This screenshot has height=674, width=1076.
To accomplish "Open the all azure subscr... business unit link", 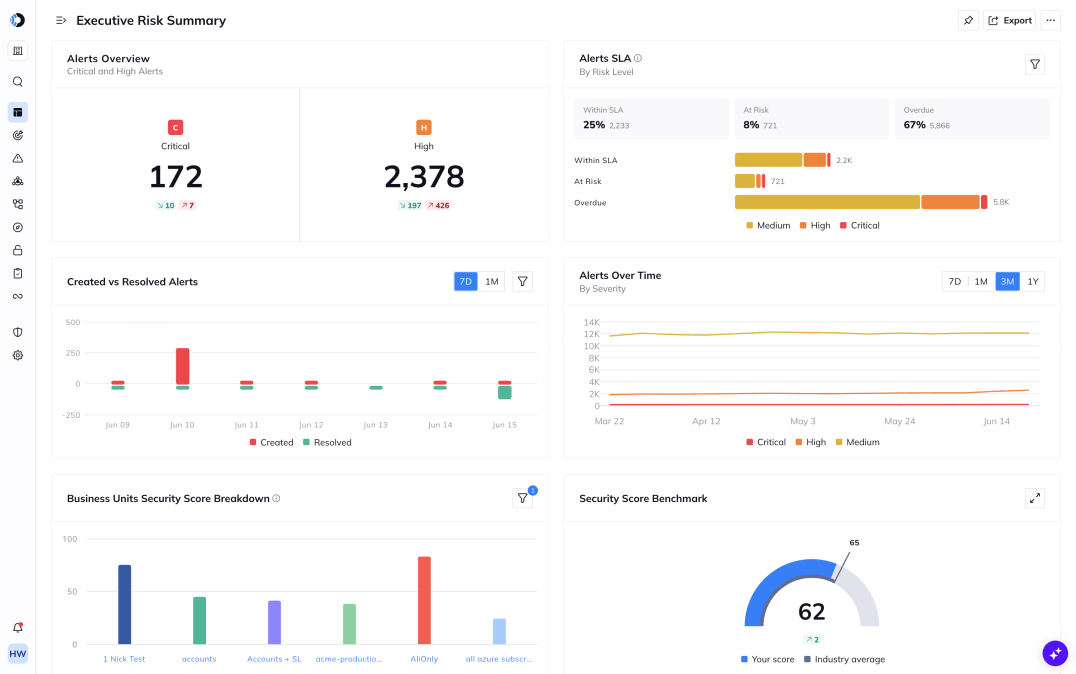I will (499, 659).
